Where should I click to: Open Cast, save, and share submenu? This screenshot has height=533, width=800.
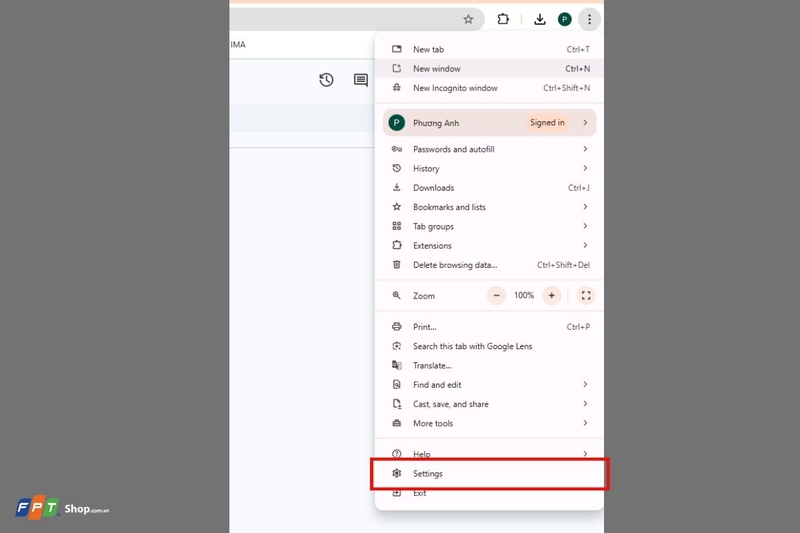[489, 404]
